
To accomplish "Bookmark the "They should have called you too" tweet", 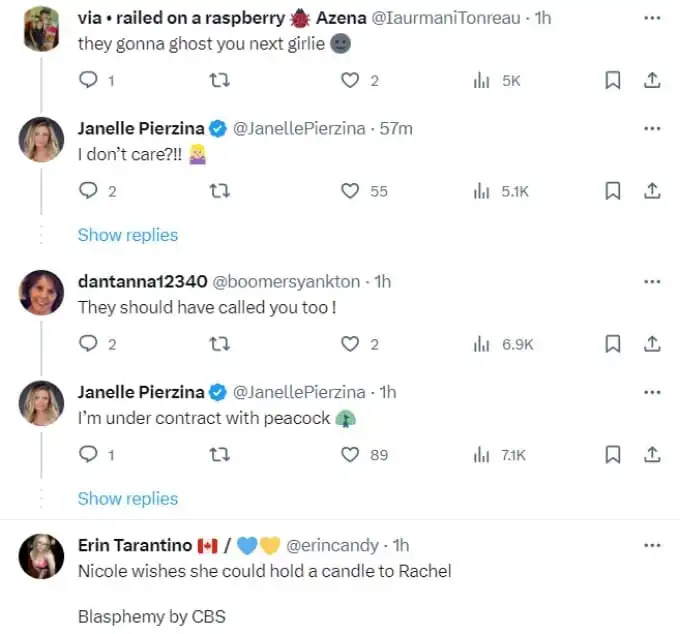I will pos(612,344).
